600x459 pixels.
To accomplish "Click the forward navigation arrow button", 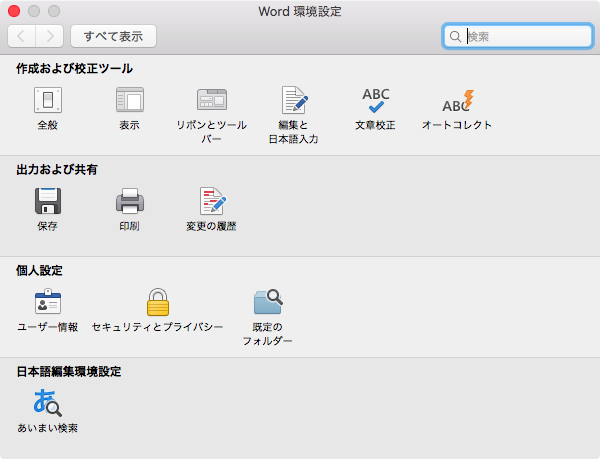I will (x=49, y=36).
